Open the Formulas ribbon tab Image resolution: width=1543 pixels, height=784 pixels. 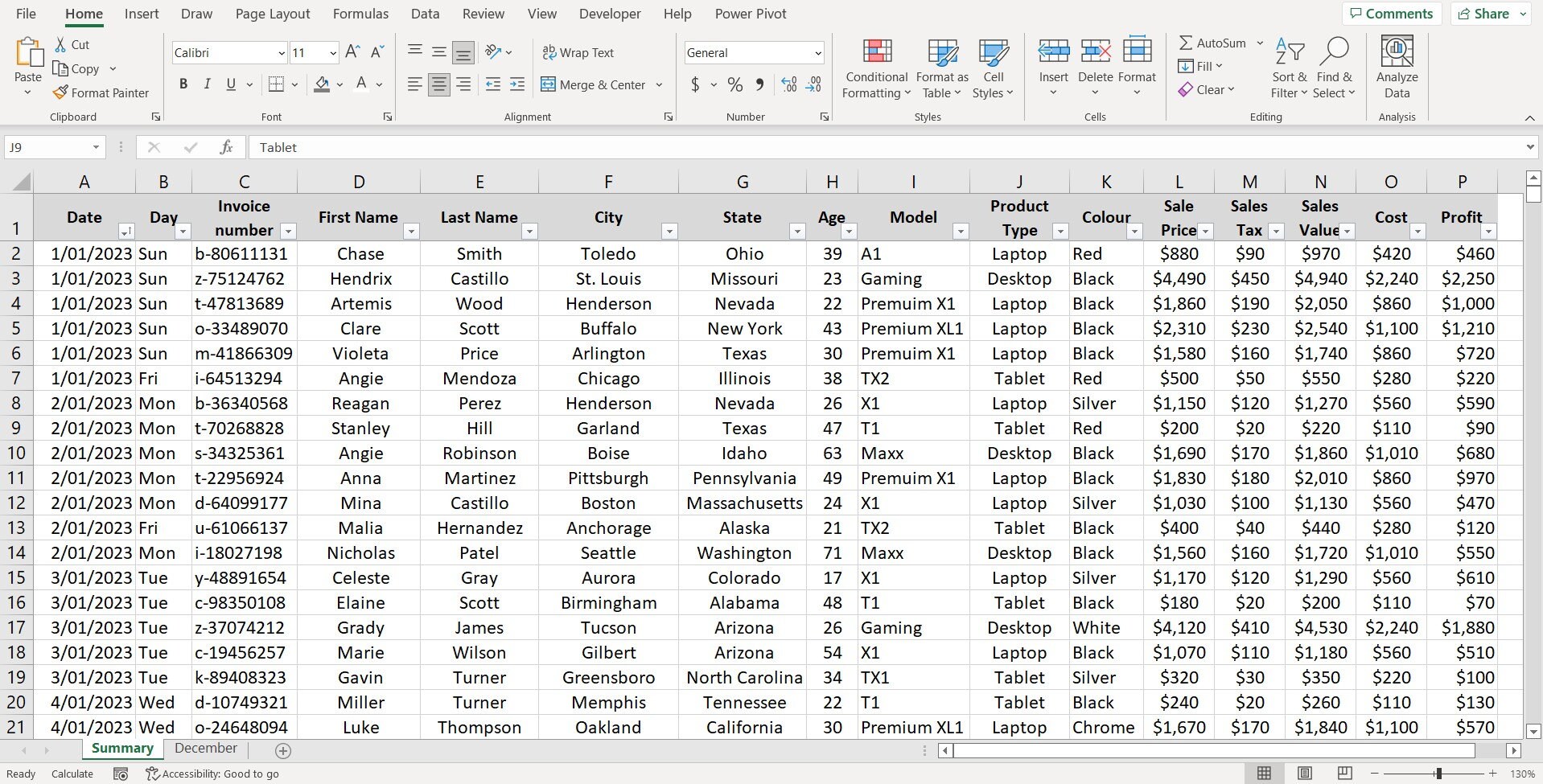pyautogui.click(x=361, y=14)
